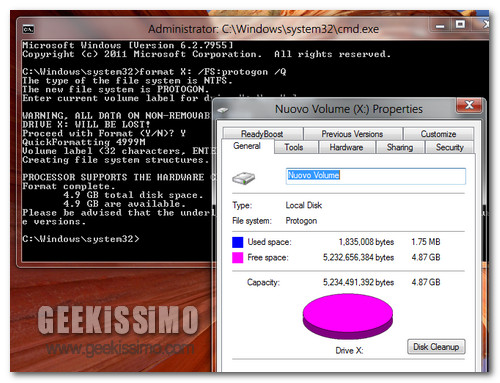Screen dimensions: 500x383
Task: Click the blue Used space color swatch
Action: [238, 242]
